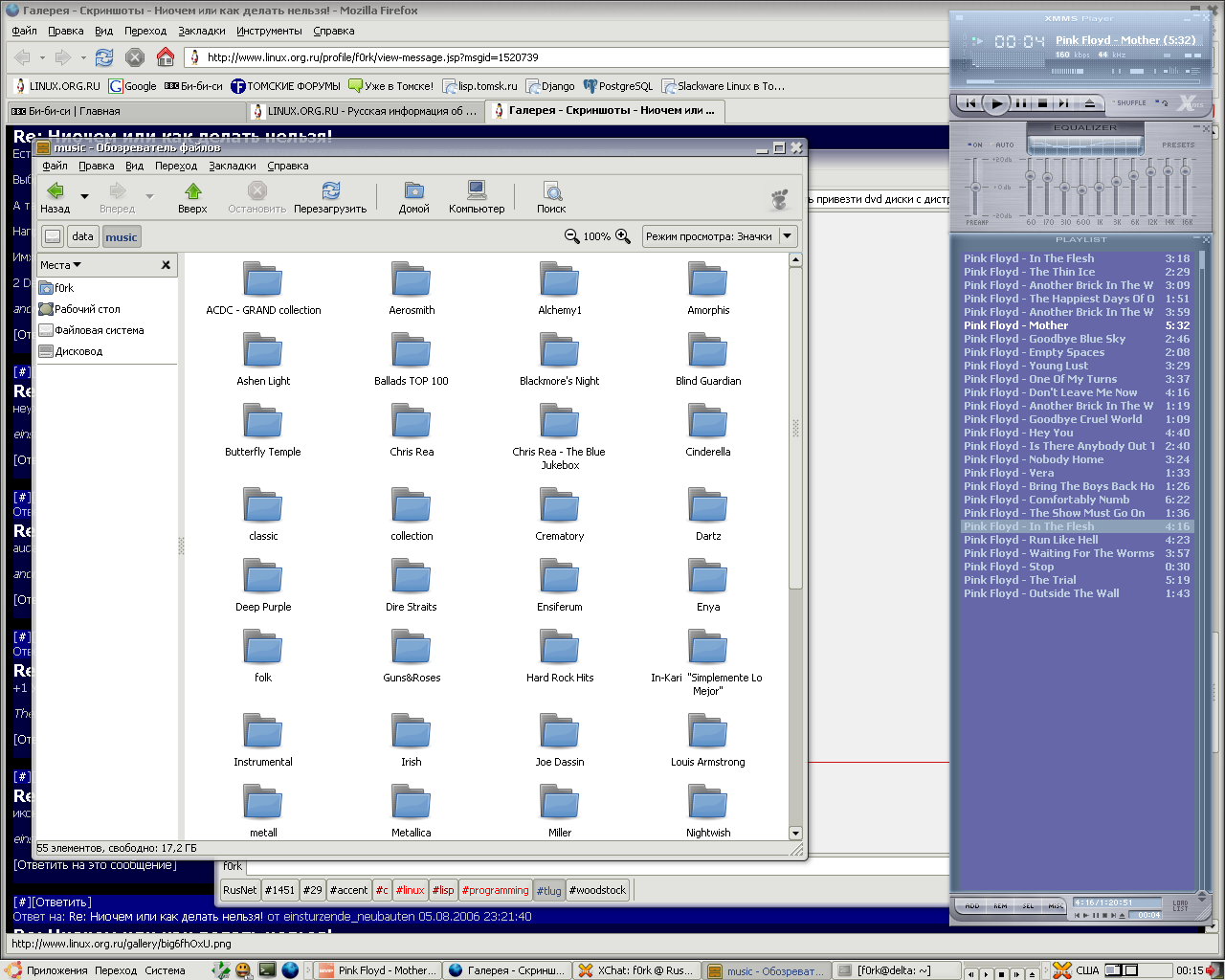1225x980 pixels.
Task: Click the terminal launcher in panel
Action: [267, 970]
